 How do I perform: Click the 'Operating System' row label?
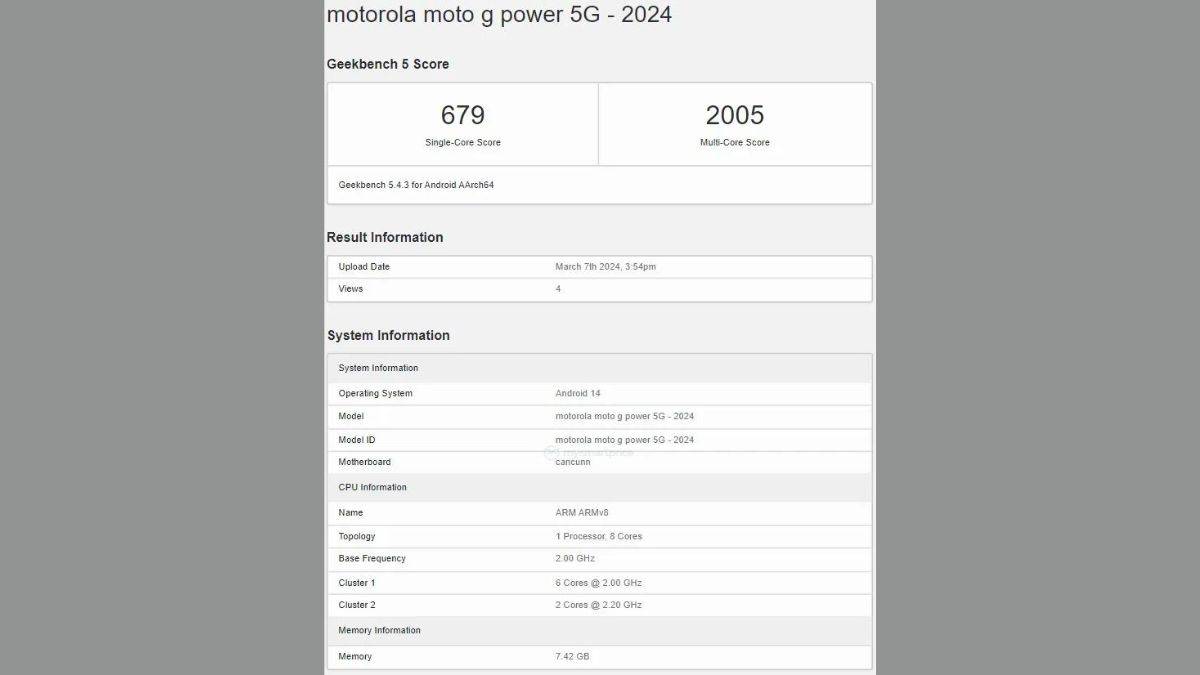point(375,394)
